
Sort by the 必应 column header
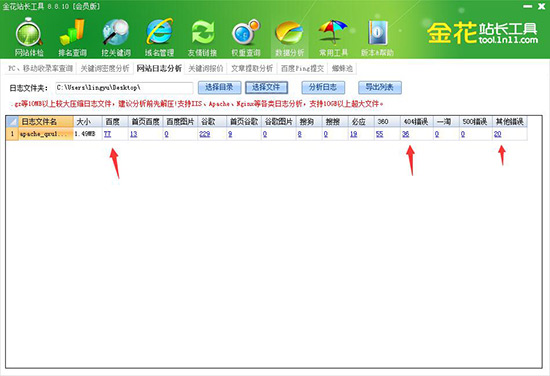361,122
